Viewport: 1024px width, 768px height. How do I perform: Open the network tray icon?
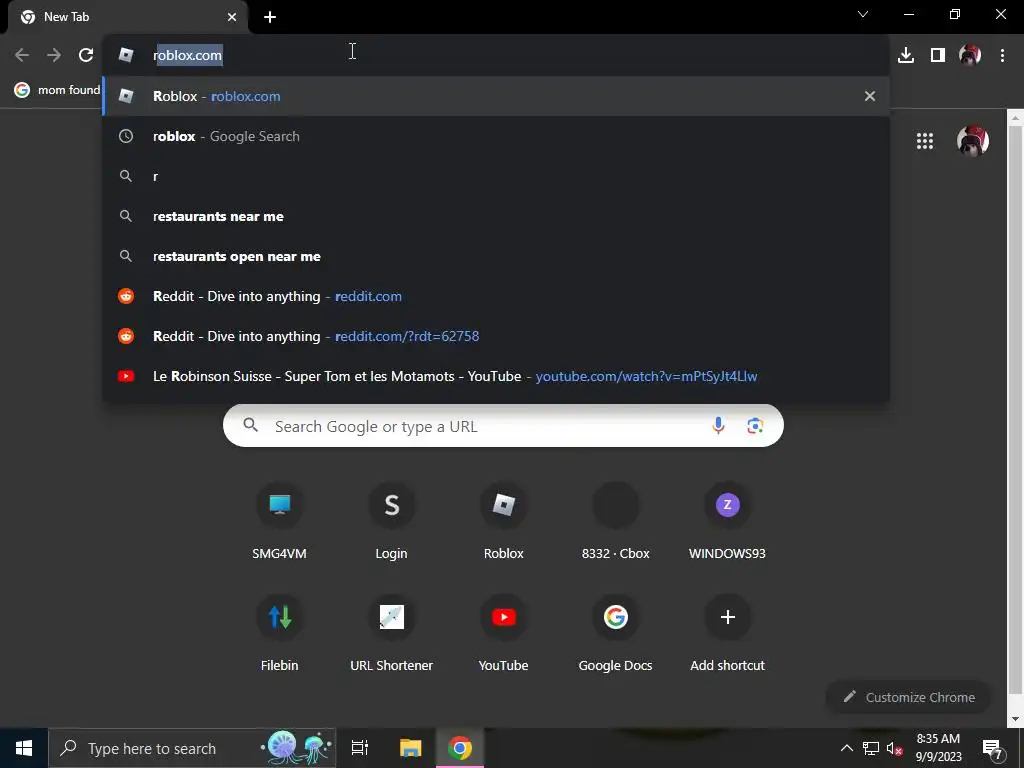pos(871,748)
